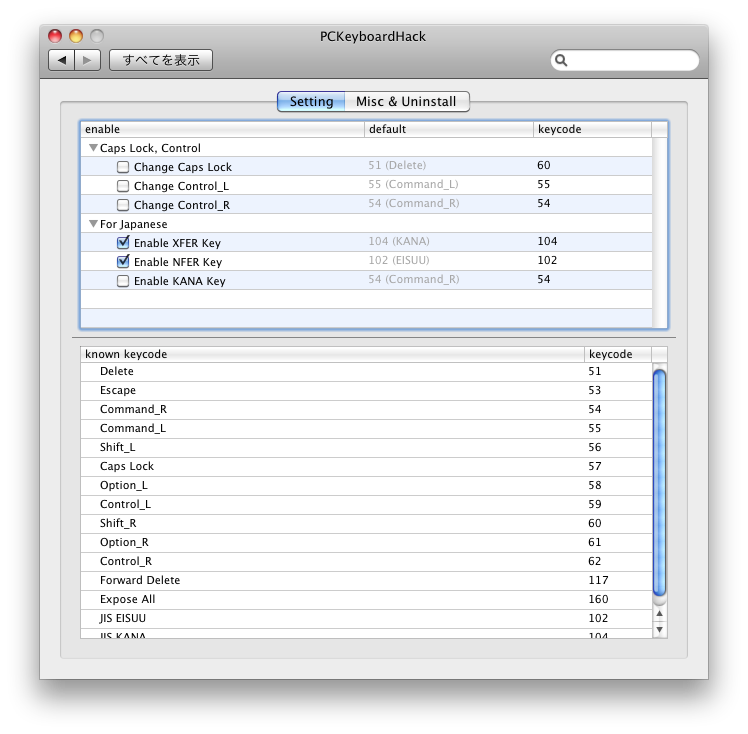Select the Command_R known keycode row
The width and height of the screenshot is (748, 734).
point(366,410)
